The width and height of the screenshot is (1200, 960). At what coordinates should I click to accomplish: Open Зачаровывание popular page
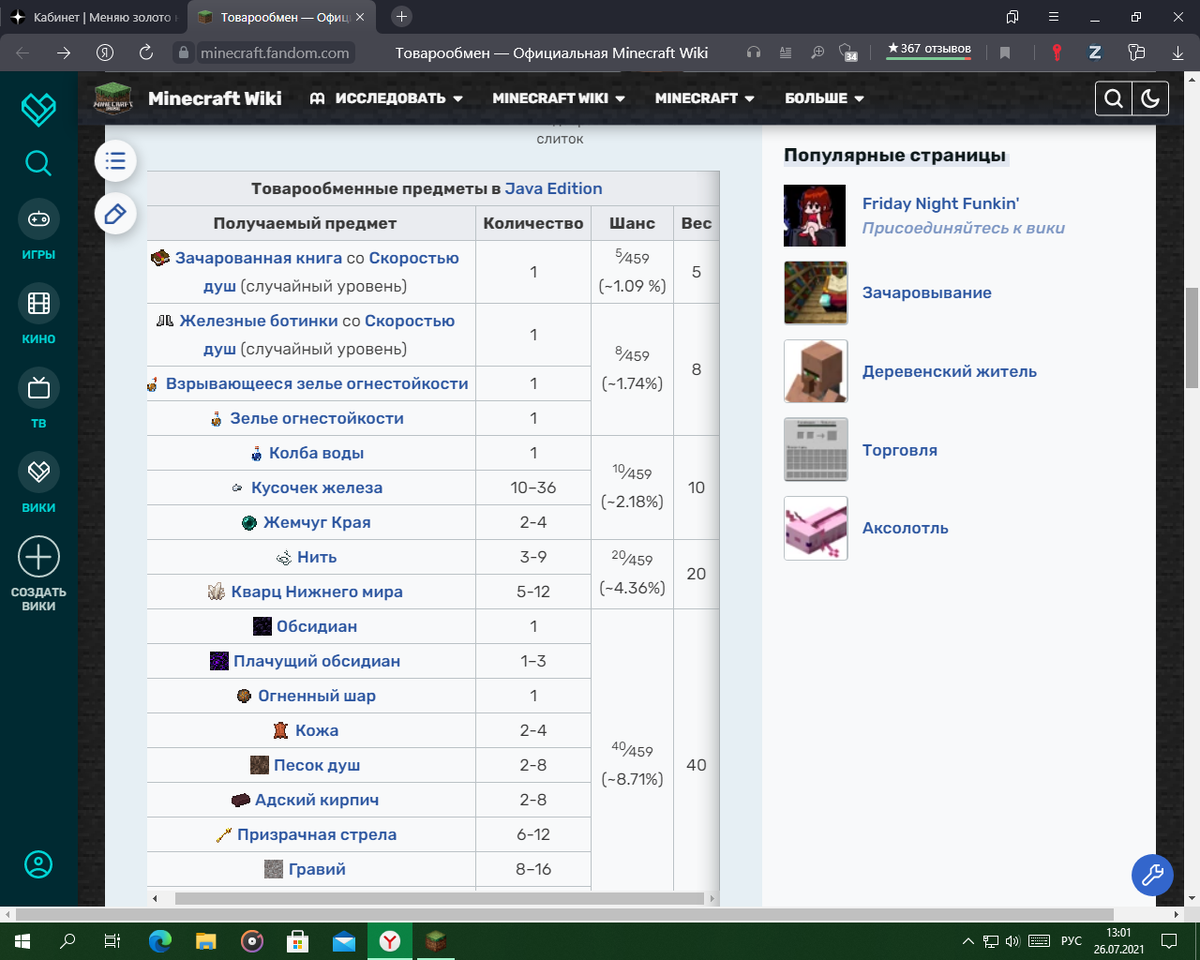tap(927, 293)
